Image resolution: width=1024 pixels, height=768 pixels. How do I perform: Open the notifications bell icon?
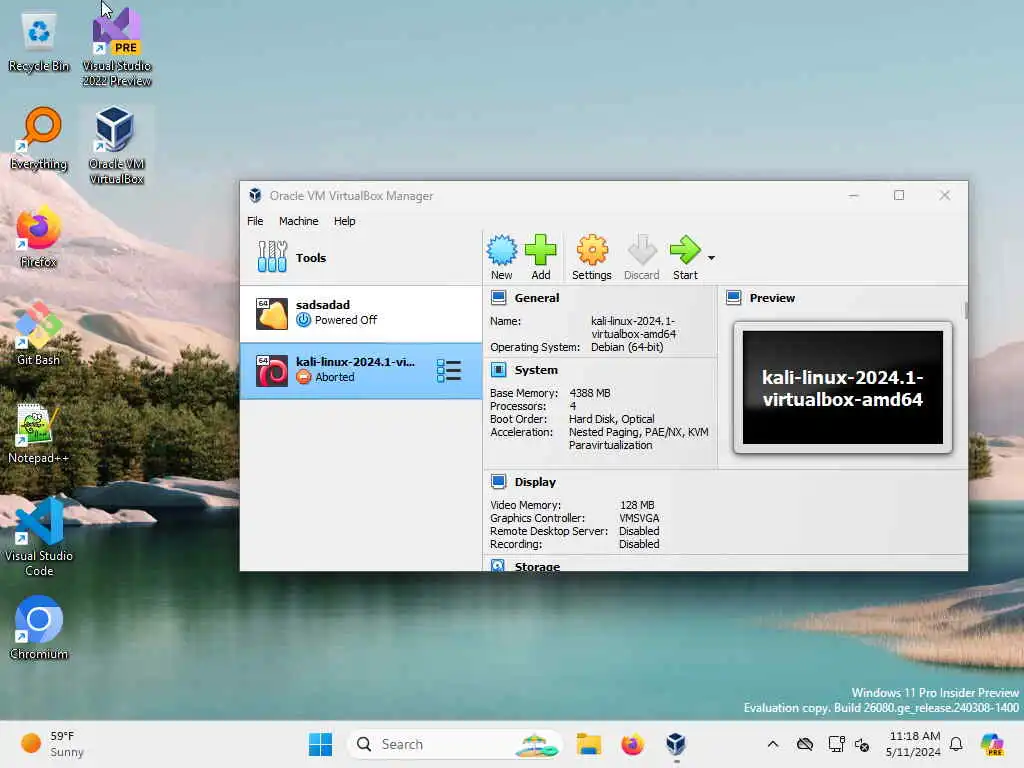[956, 744]
